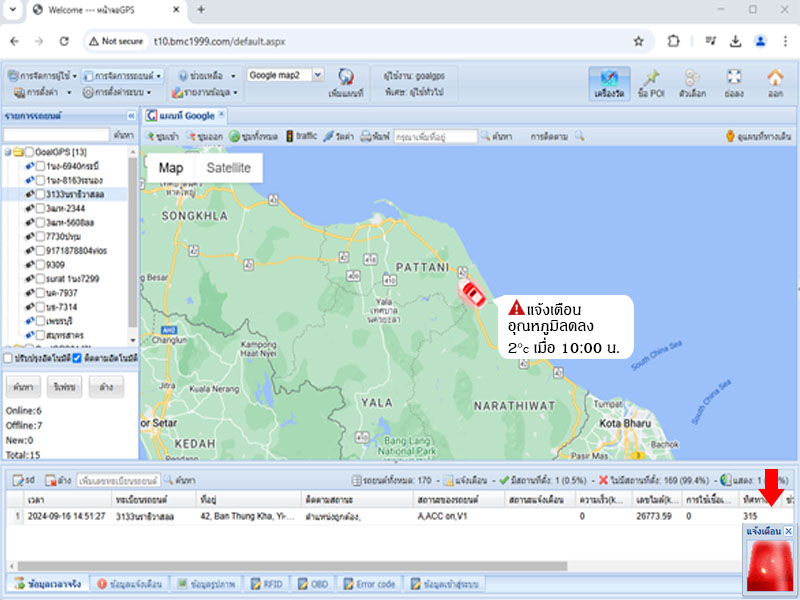Check the GoalGPS [13] group checkbox

[30, 152]
